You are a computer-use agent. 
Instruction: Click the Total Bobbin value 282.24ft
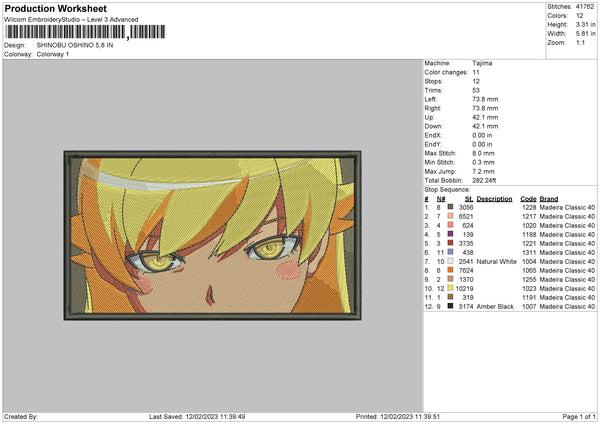484,180
